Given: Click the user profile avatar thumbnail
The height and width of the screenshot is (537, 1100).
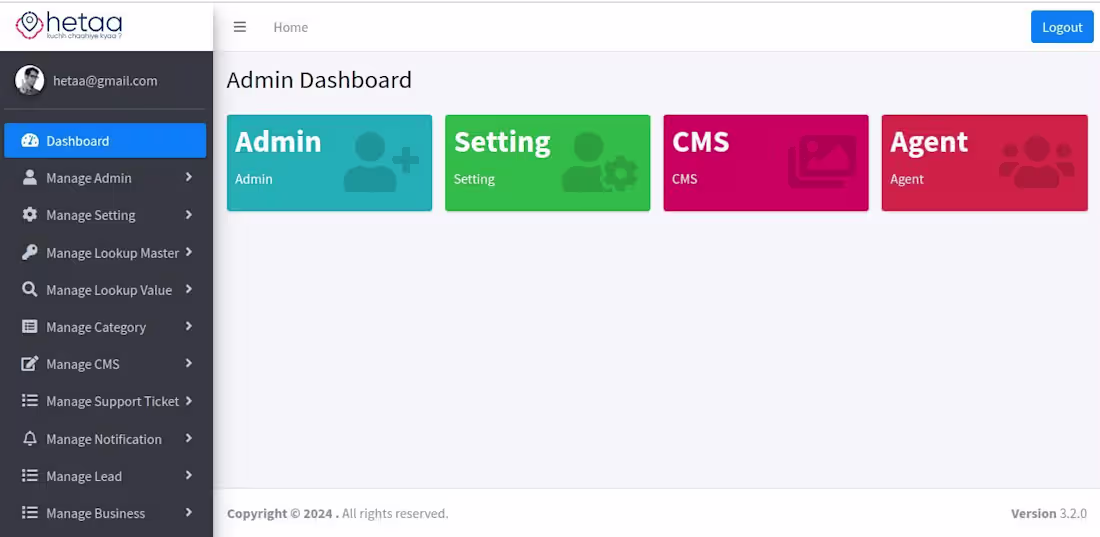Looking at the screenshot, I should (x=30, y=80).
